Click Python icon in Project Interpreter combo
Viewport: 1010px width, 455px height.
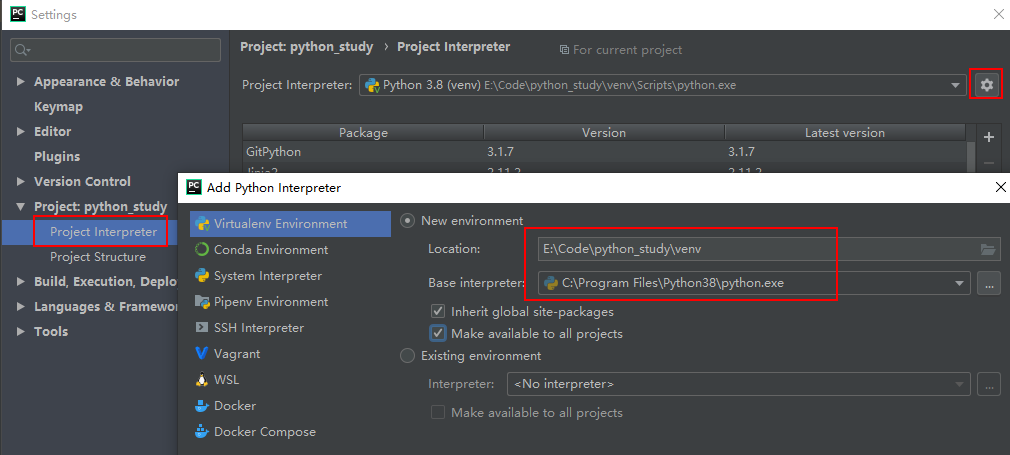tap(372, 85)
